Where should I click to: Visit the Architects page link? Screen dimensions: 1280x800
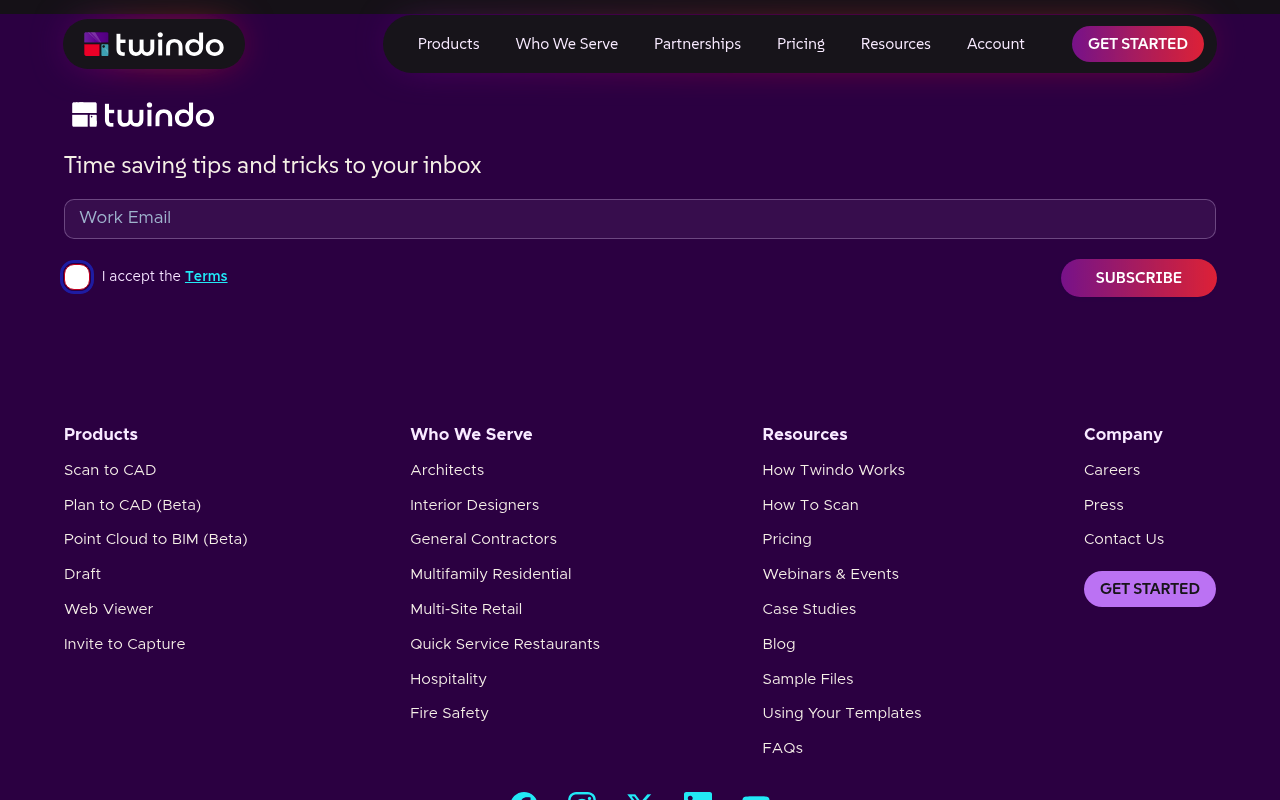[x=447, y=470]
